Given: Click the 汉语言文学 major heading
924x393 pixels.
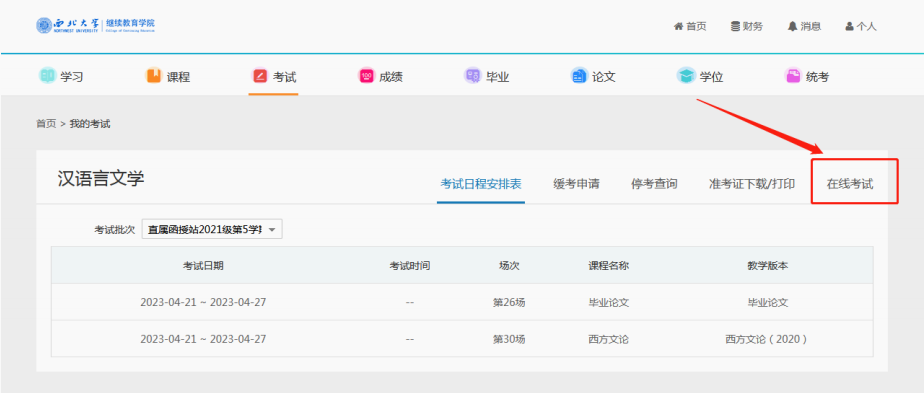Looking at the screenshot, I should pos(101,179).
